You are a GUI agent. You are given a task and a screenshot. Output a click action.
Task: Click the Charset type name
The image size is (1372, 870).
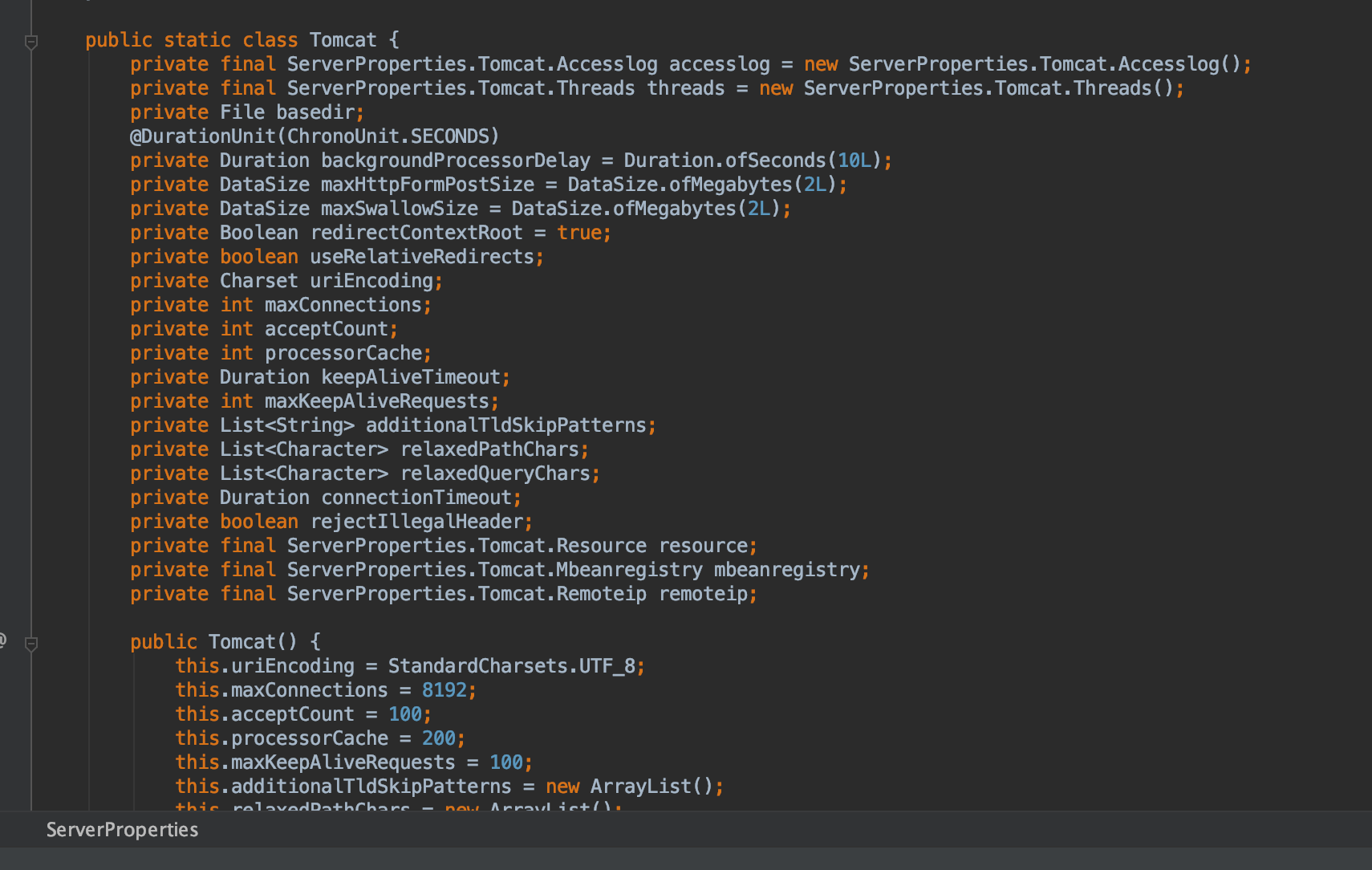(x=259, y=281)
